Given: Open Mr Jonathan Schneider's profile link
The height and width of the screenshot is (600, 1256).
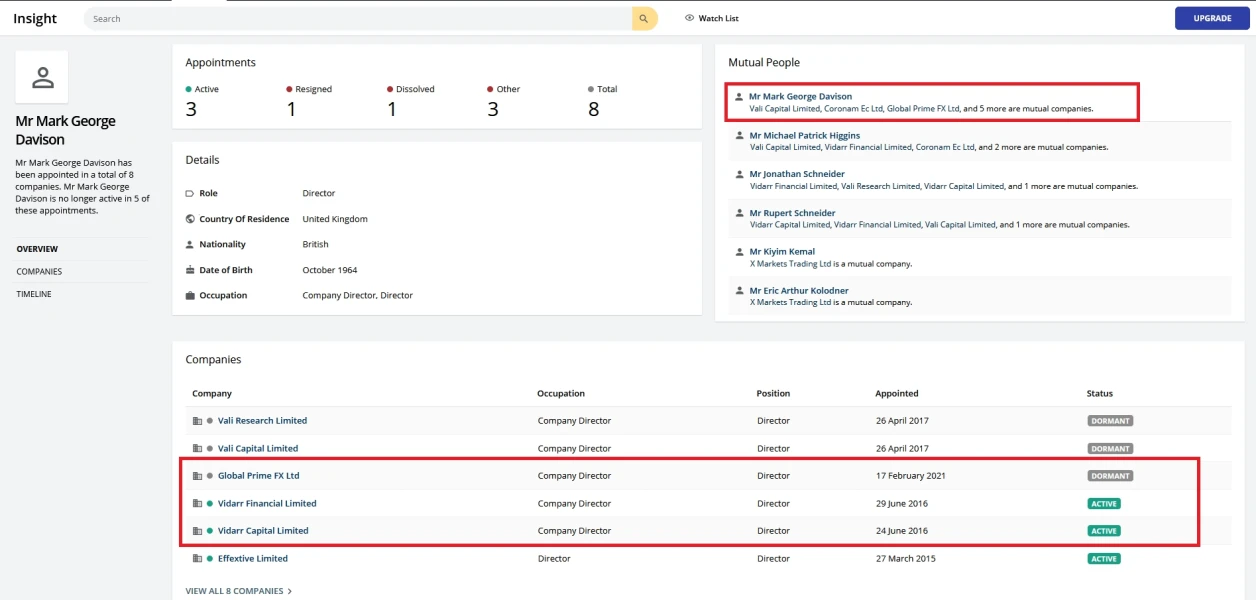Looking at the screenshot, I should click(799, 174).
